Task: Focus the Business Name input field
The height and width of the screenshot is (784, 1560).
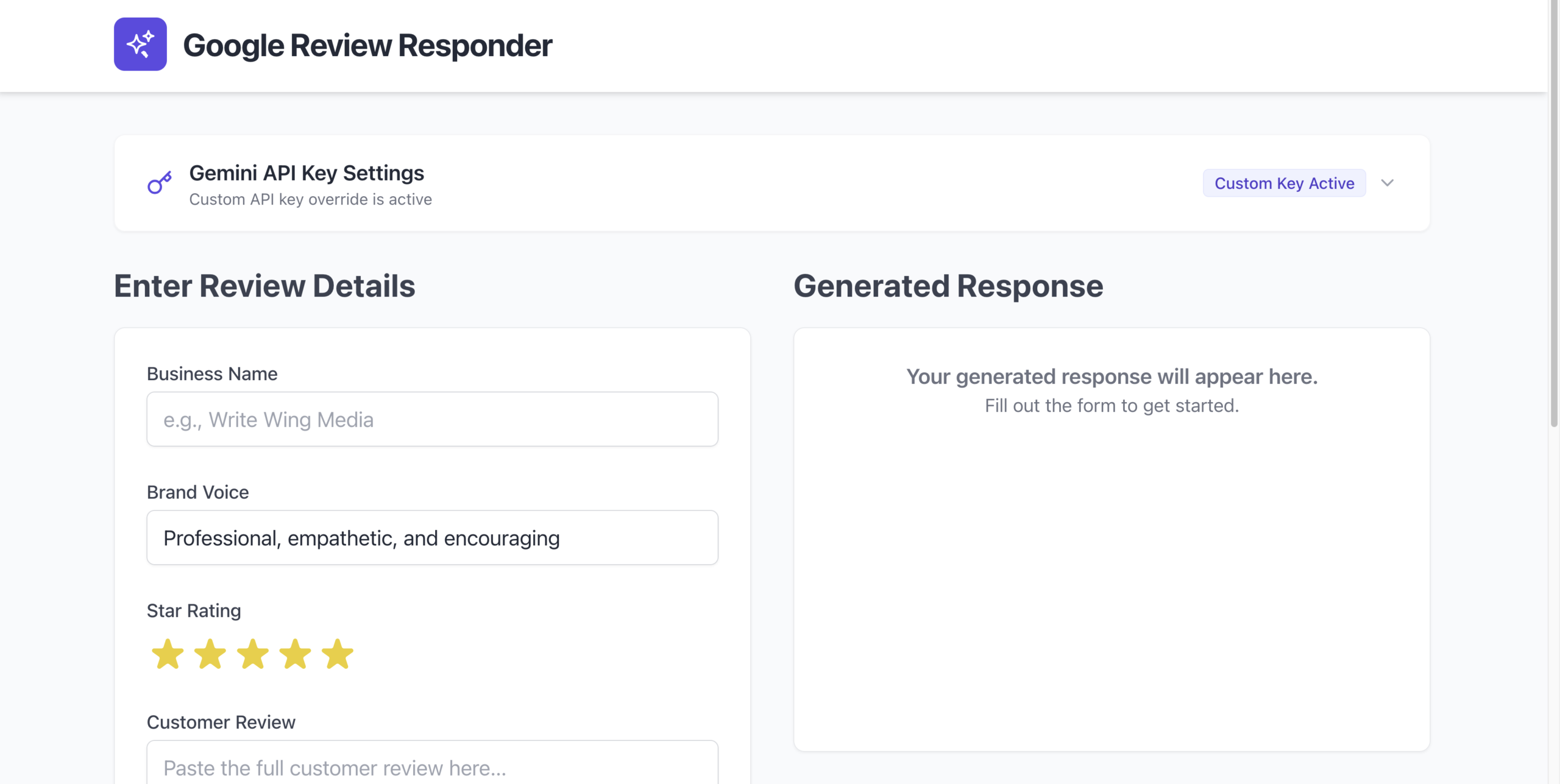Action: pyautogui.click(x=432, y=419)
